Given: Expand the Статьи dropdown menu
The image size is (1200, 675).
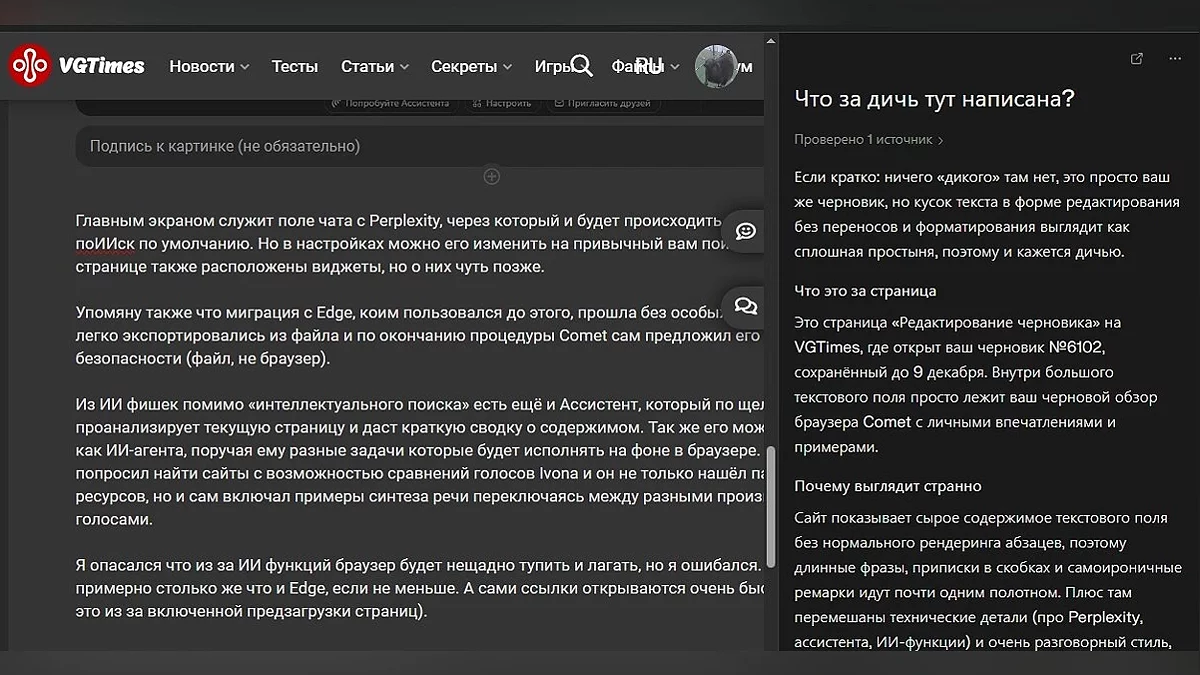Looking at the screenshot, I should click(x=374, y=67).
